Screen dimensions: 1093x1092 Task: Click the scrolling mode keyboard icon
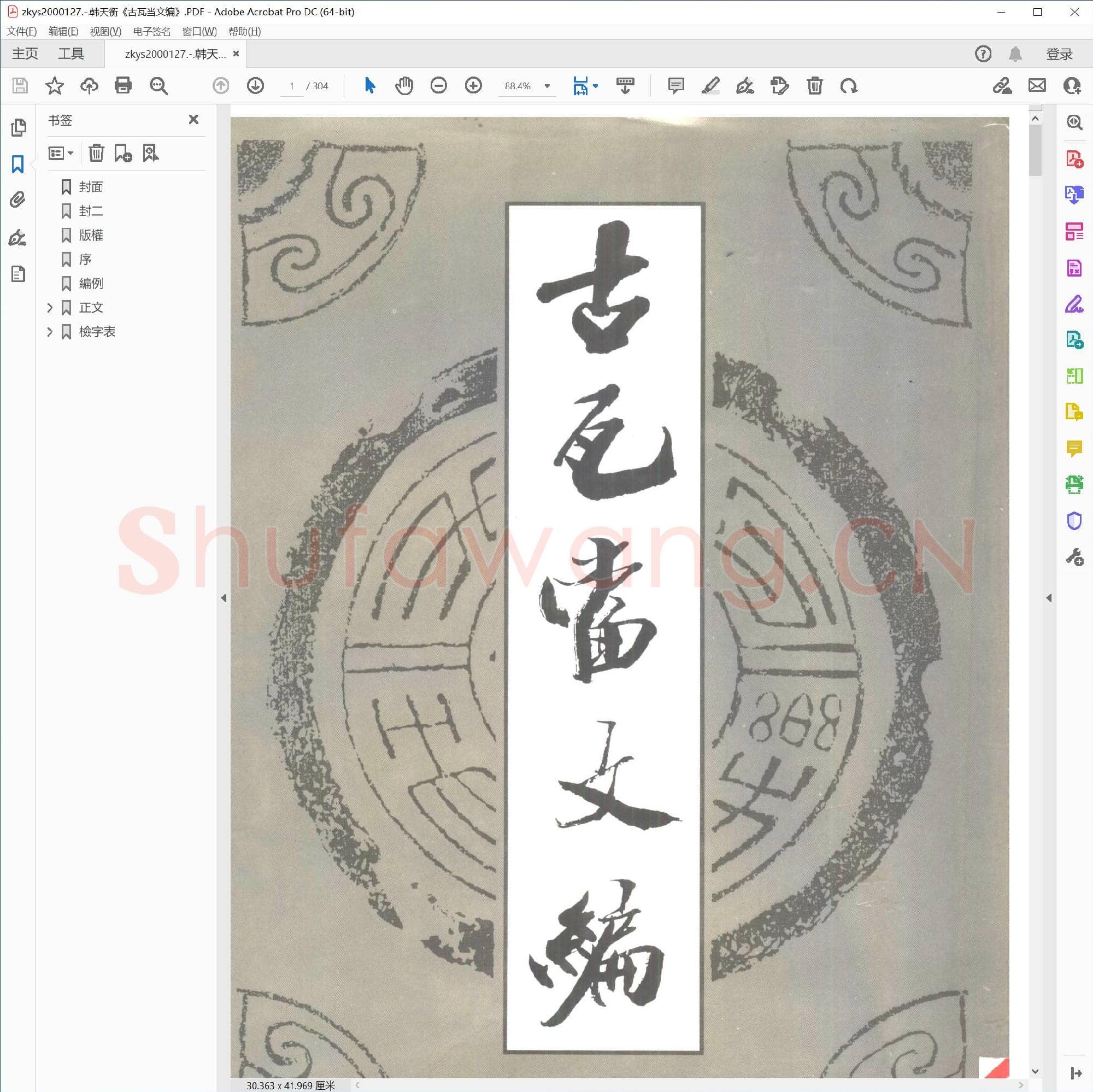tap(625, 86)
